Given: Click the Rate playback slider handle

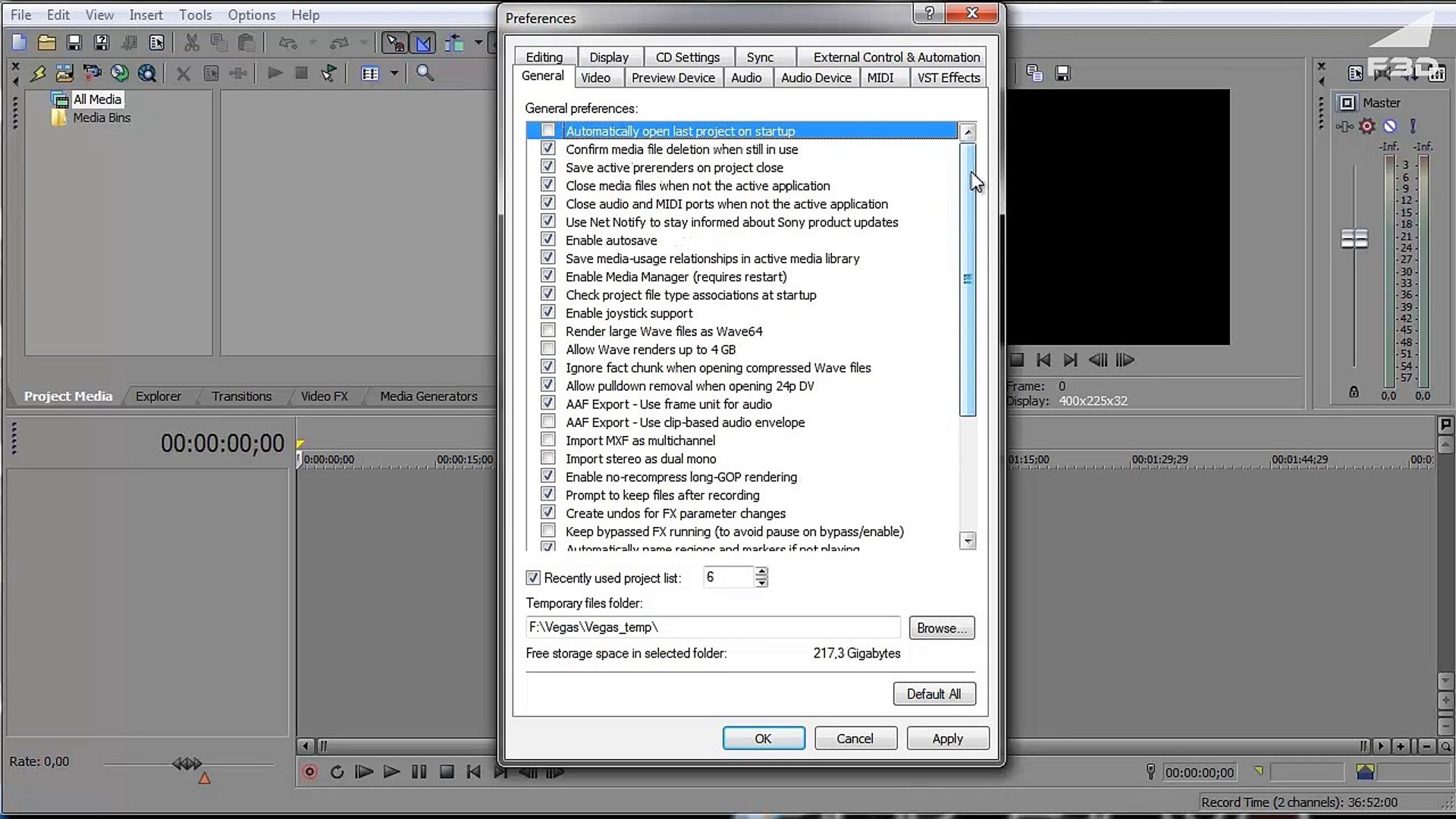Looking at the screenshot, I should point(187,764).
